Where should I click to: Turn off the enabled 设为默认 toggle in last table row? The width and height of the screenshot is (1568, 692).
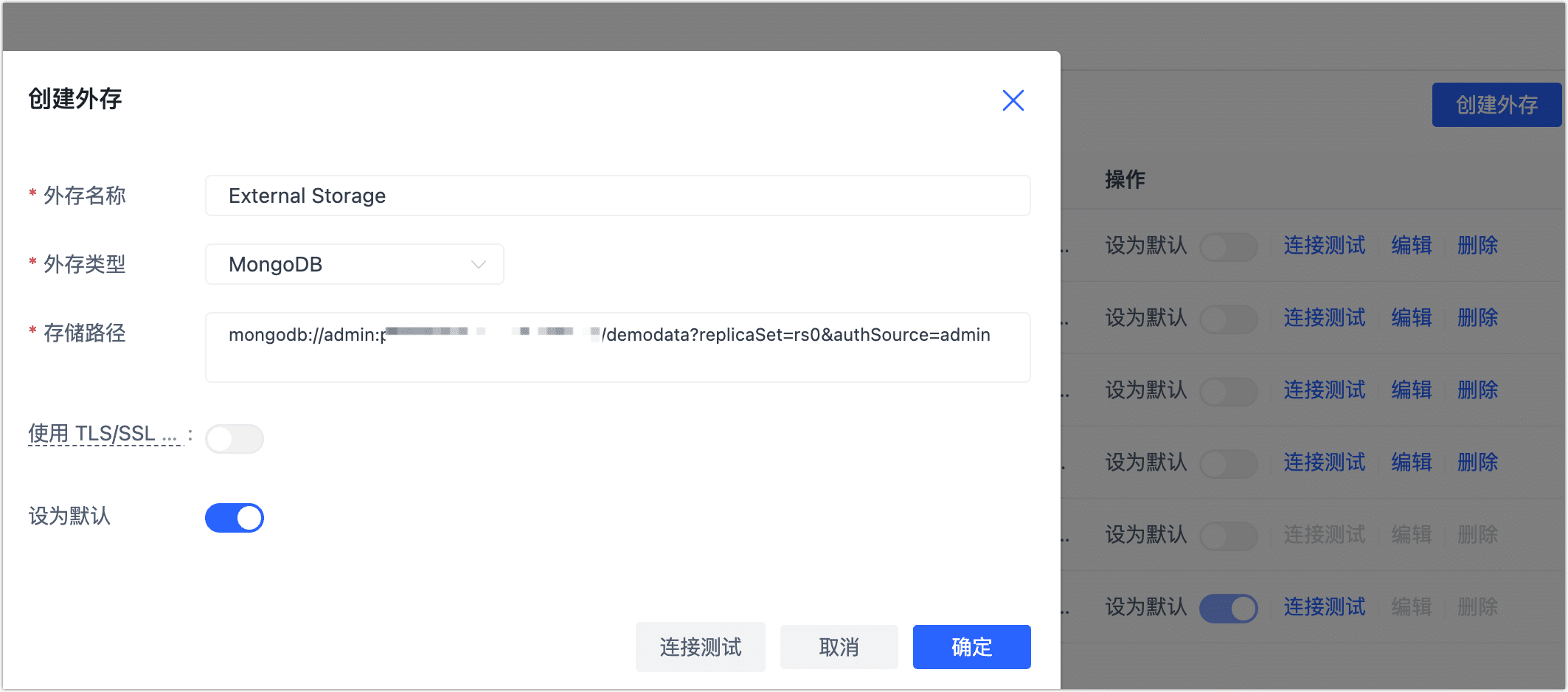[1228, 608]
